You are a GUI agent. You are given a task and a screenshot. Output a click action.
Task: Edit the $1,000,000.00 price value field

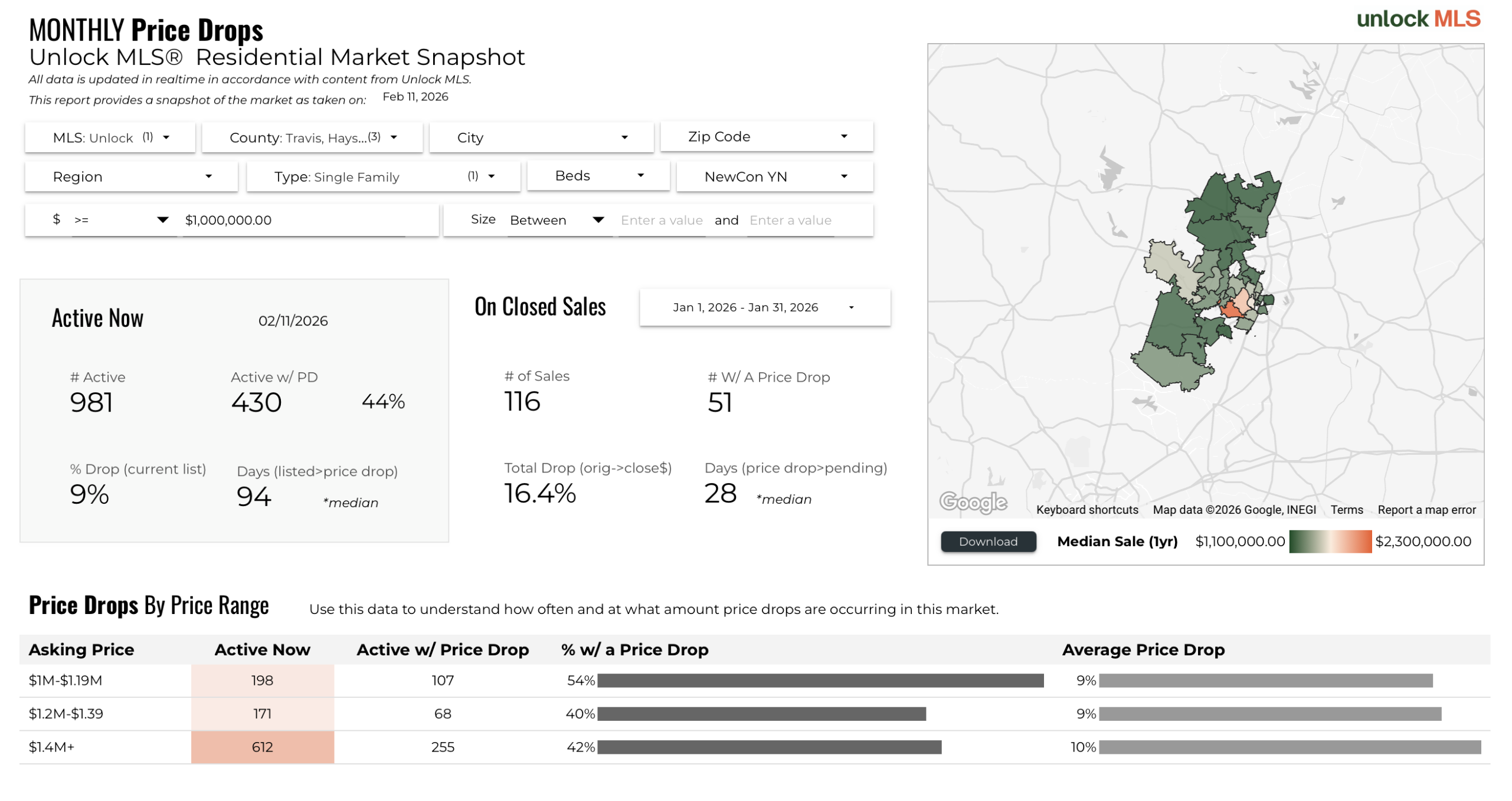(293, 220)
